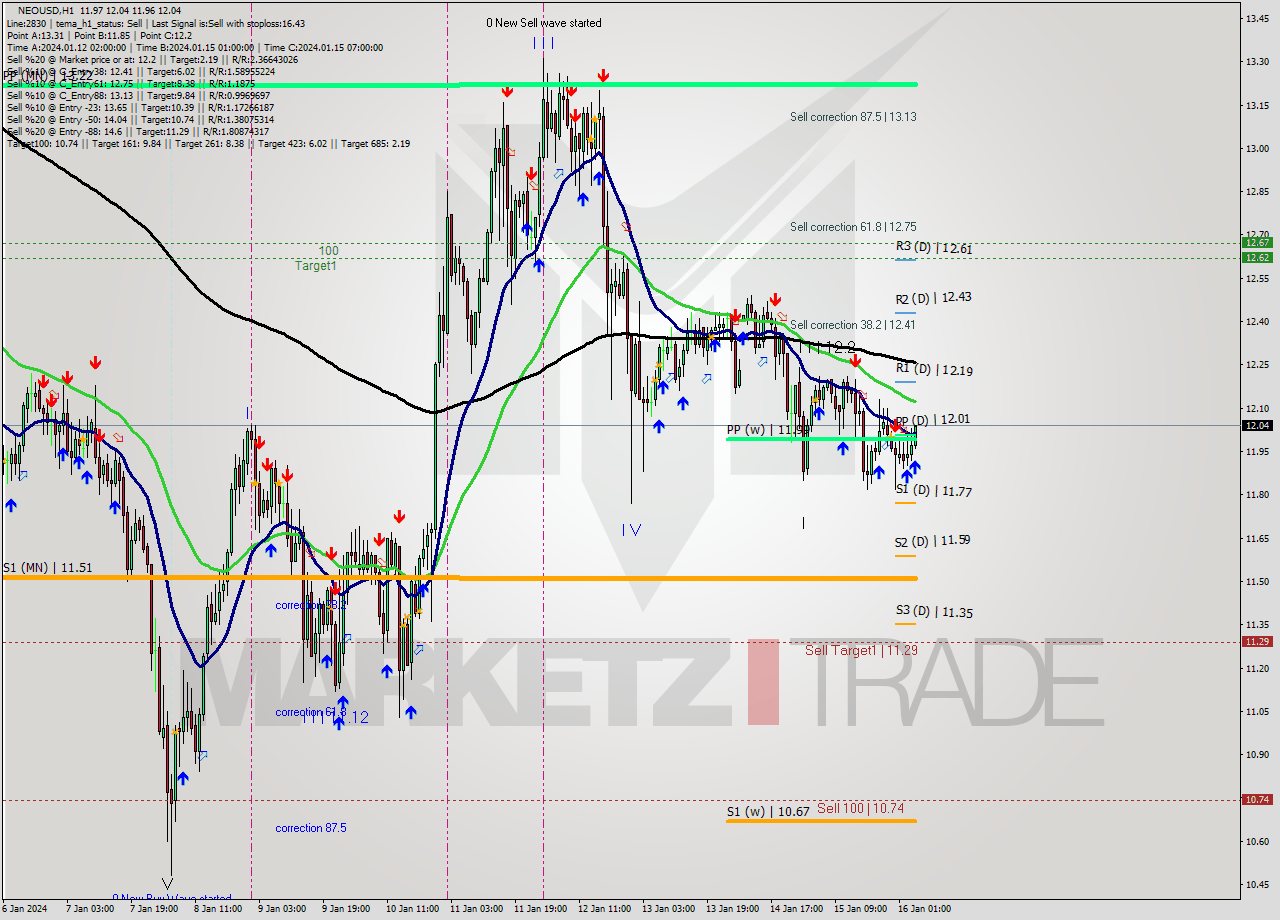Select the 'correction 61.8' blue label
Image resolution: width=1280 pixels, height=920 pixels.
[x=311, y=712]
